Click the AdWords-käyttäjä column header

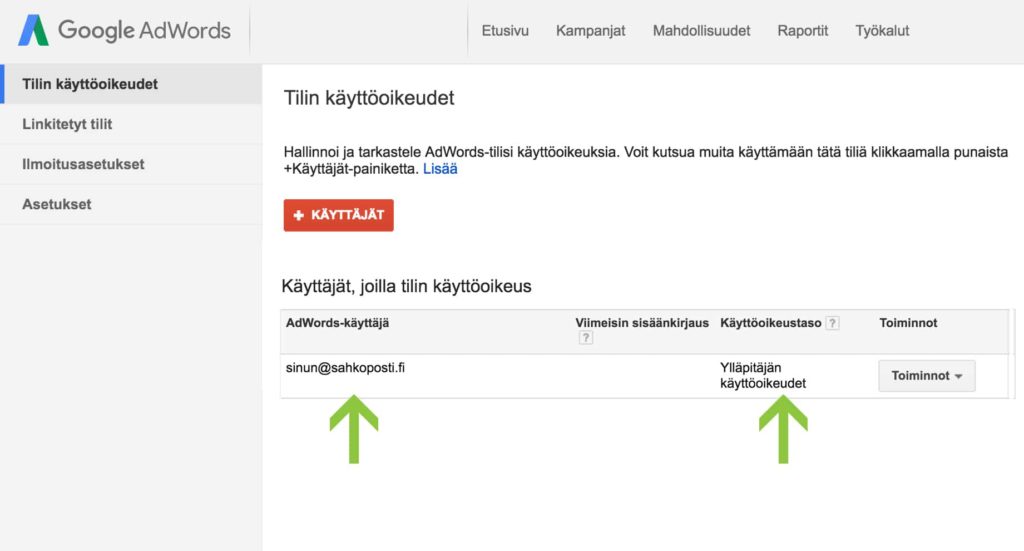point(338,323)
